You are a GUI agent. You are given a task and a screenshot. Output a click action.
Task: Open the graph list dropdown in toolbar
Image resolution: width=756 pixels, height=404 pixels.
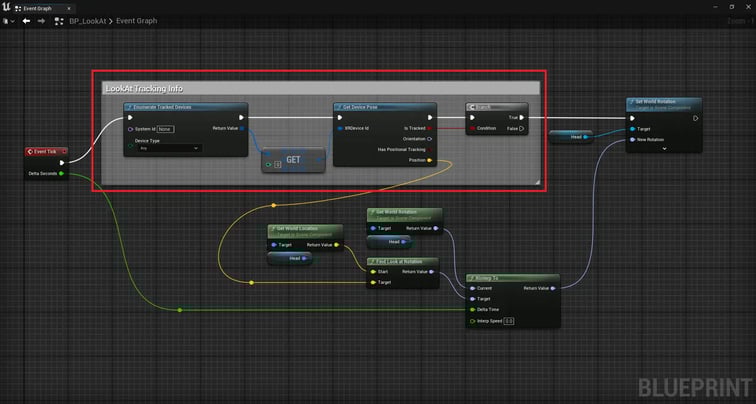coord(8,20)
